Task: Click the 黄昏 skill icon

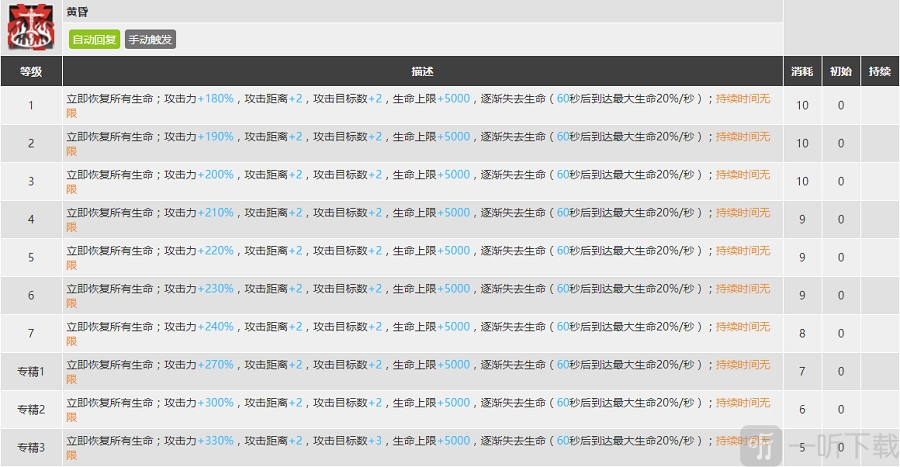Action: pyautogui.click(x=31, y=27)
